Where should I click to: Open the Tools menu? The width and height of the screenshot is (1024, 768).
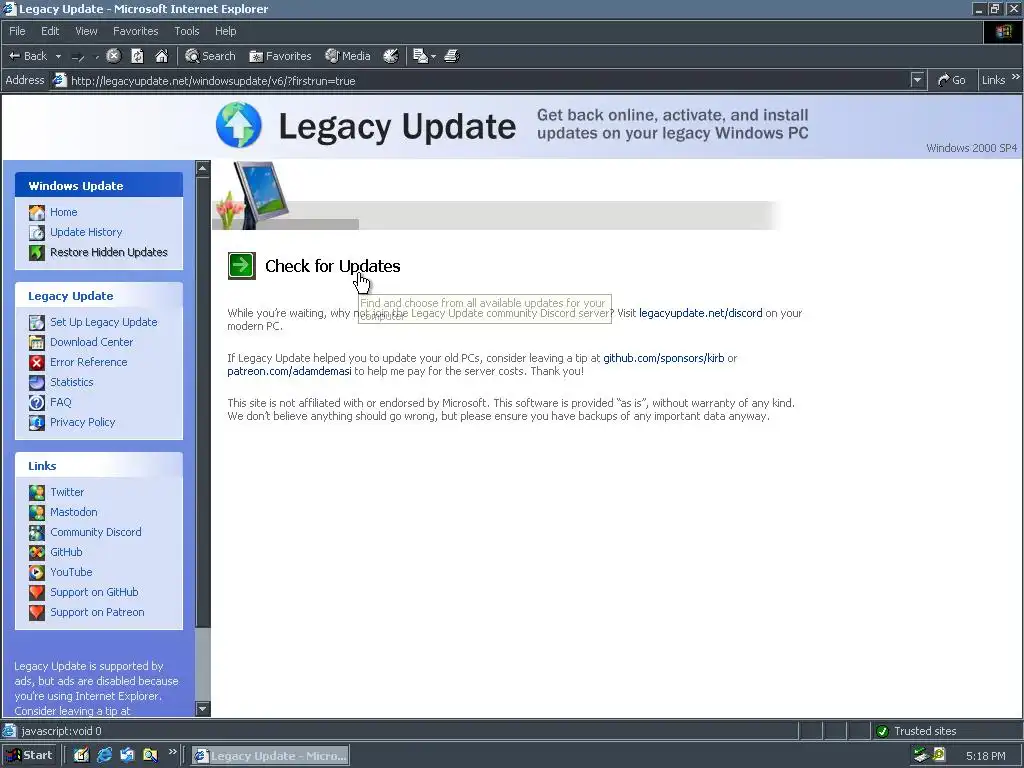click(x=187, y=31)
